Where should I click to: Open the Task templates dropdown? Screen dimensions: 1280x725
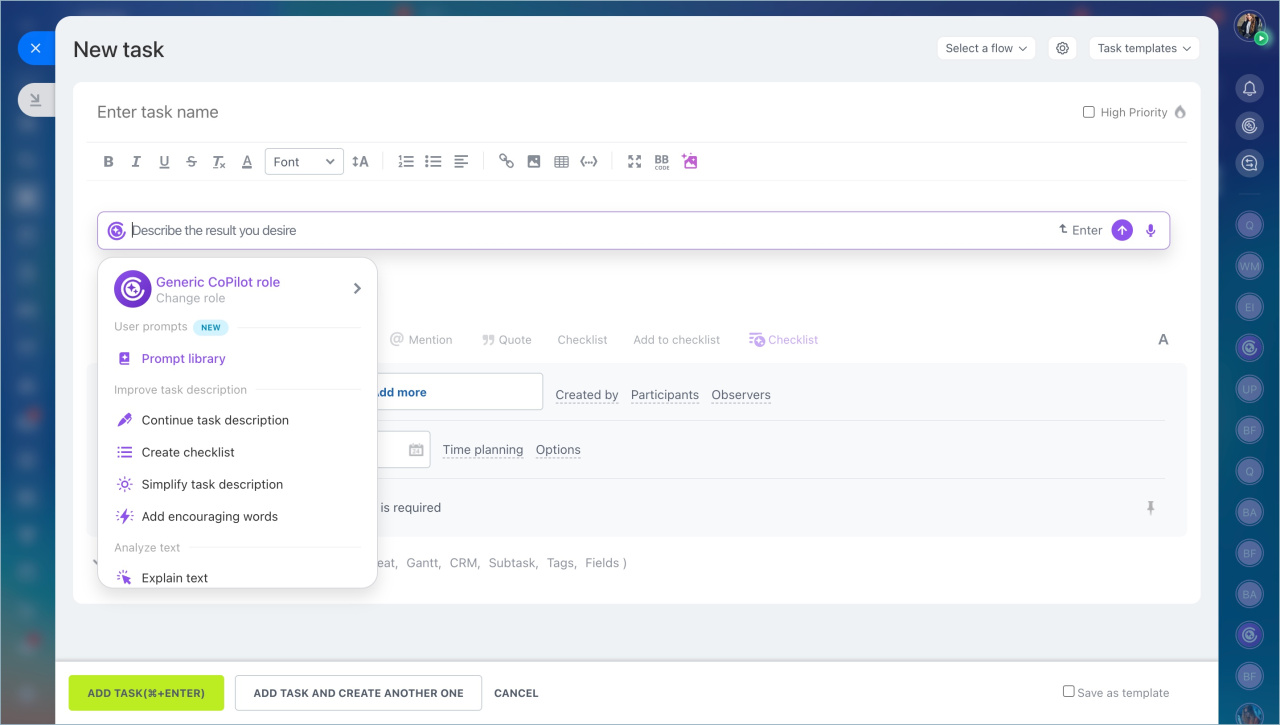tap(1144, 48)
